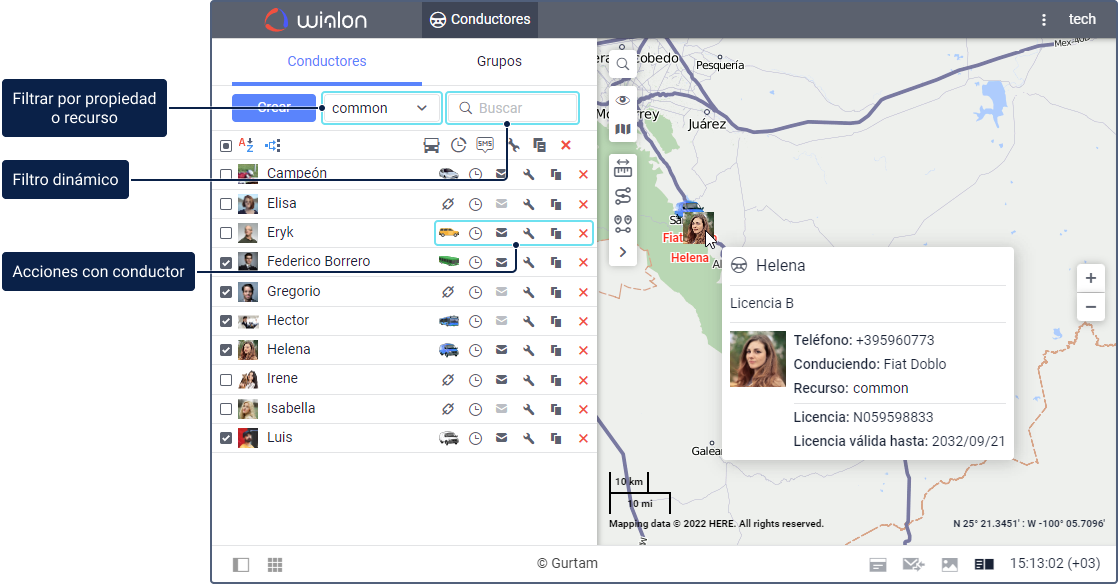Click the map search magnifier icon
Viewport: 1118px width, 584px height.
tap(622, 64)
